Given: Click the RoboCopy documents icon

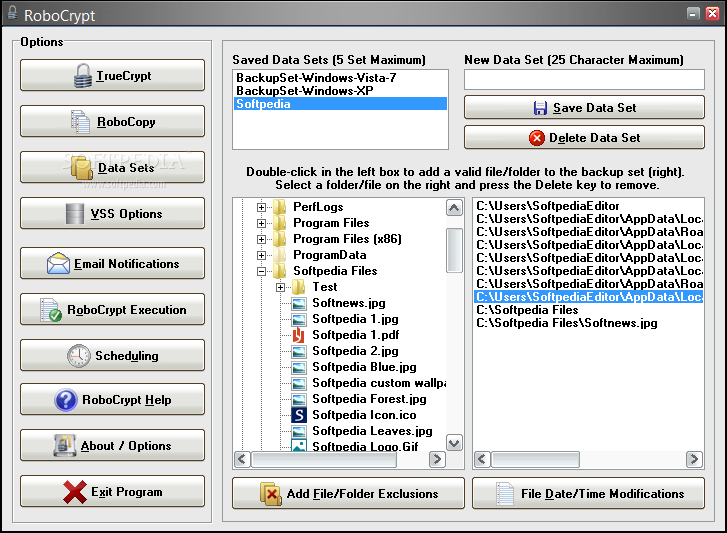Looking at the screenshot, I should pos(80,121).
